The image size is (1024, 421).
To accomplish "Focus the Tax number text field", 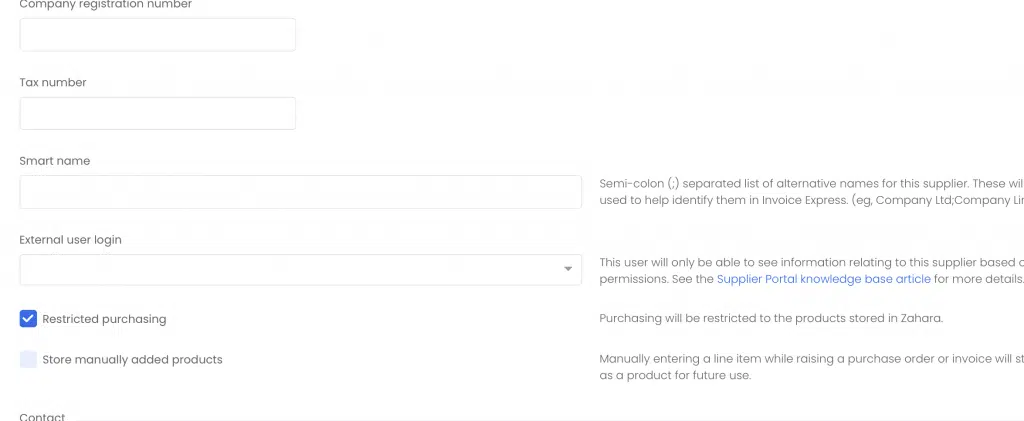I will [x=157, y=114].
